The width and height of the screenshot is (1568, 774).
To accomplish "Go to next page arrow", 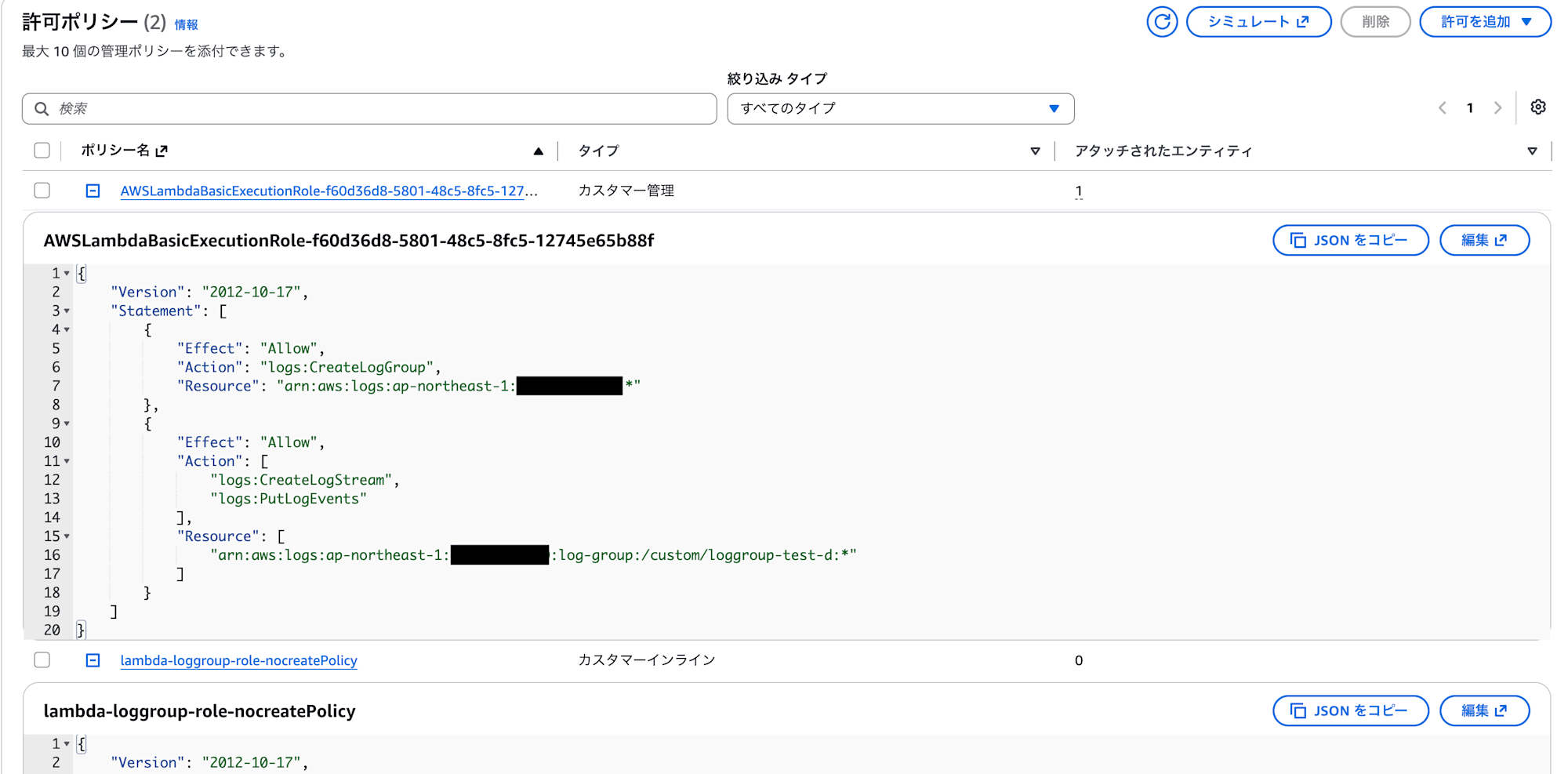I will [1497, 108].
